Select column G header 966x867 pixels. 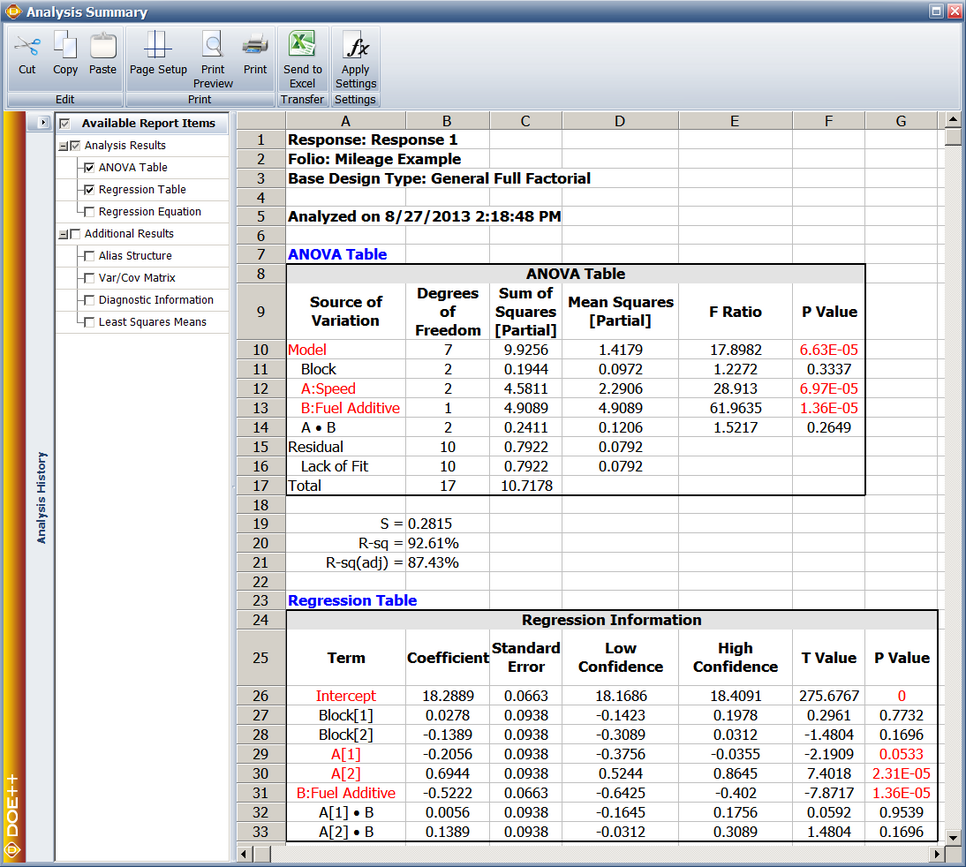901,121
